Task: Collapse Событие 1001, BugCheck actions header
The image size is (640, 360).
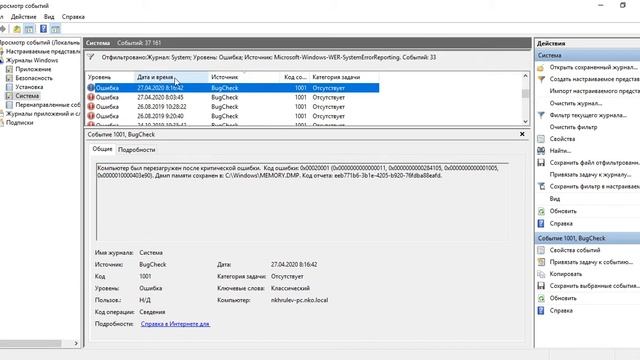Action: pos(587,238)
